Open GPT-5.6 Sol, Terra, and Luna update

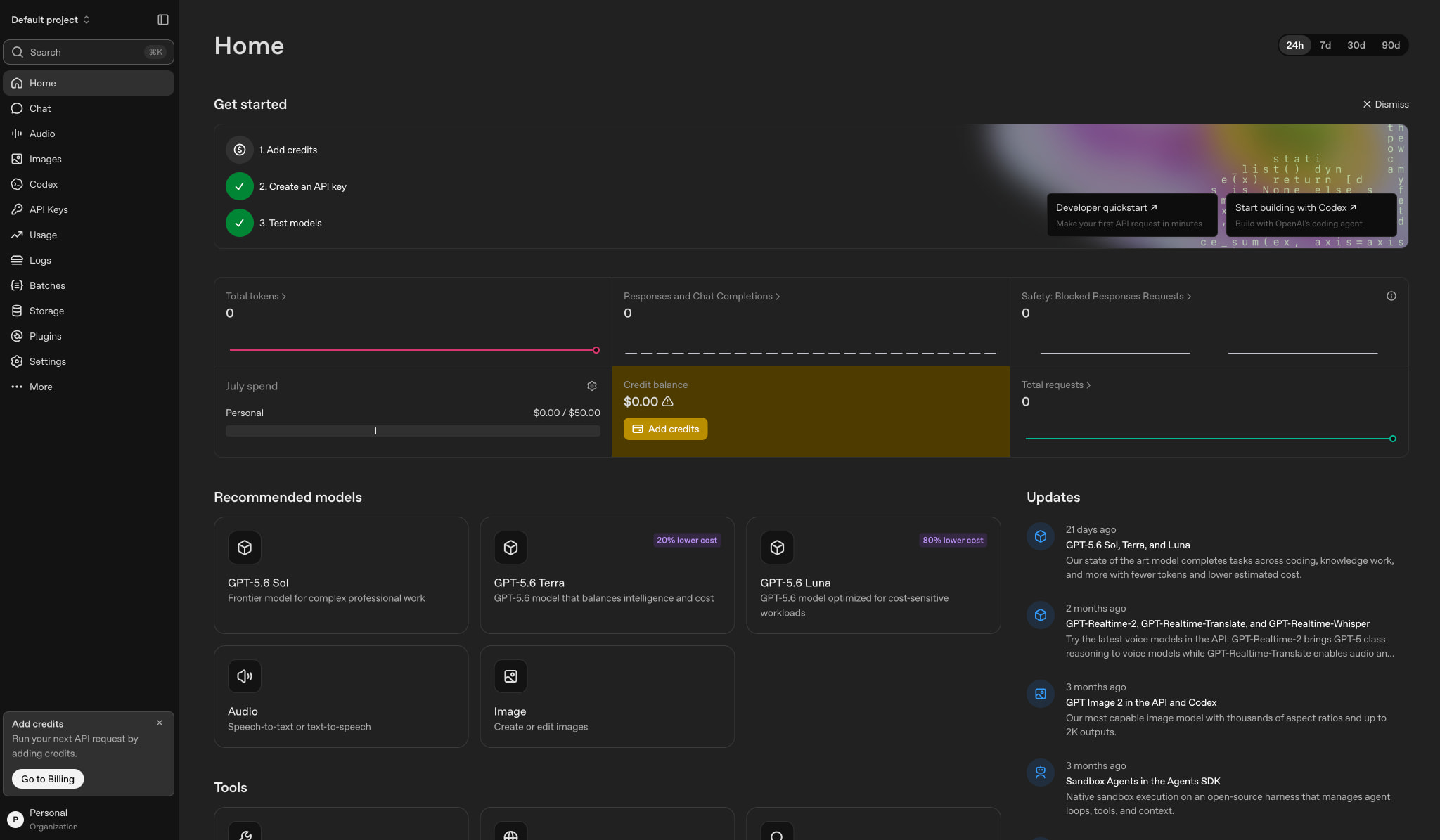1128,545
